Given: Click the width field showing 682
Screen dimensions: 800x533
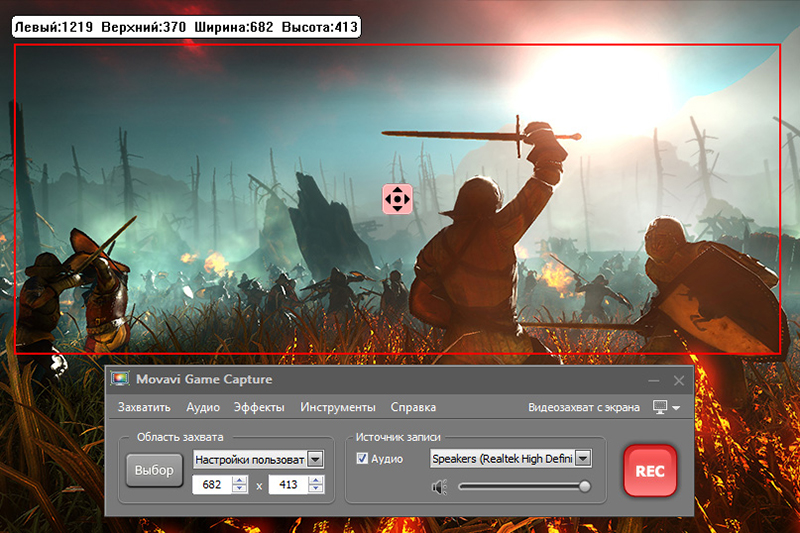Looking at the screenshot, I should click(x=211, y=485).
